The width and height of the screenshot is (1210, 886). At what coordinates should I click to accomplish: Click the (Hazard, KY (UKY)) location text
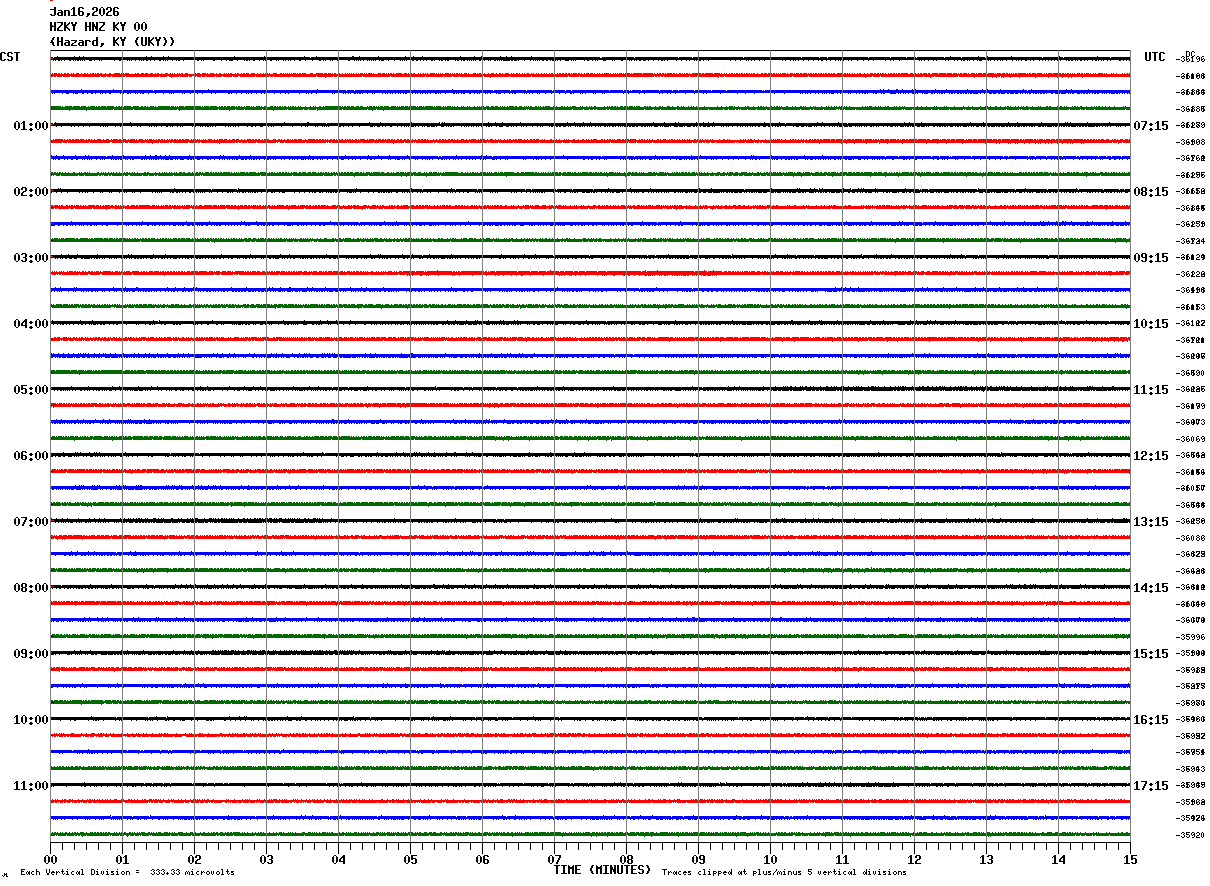112,42
